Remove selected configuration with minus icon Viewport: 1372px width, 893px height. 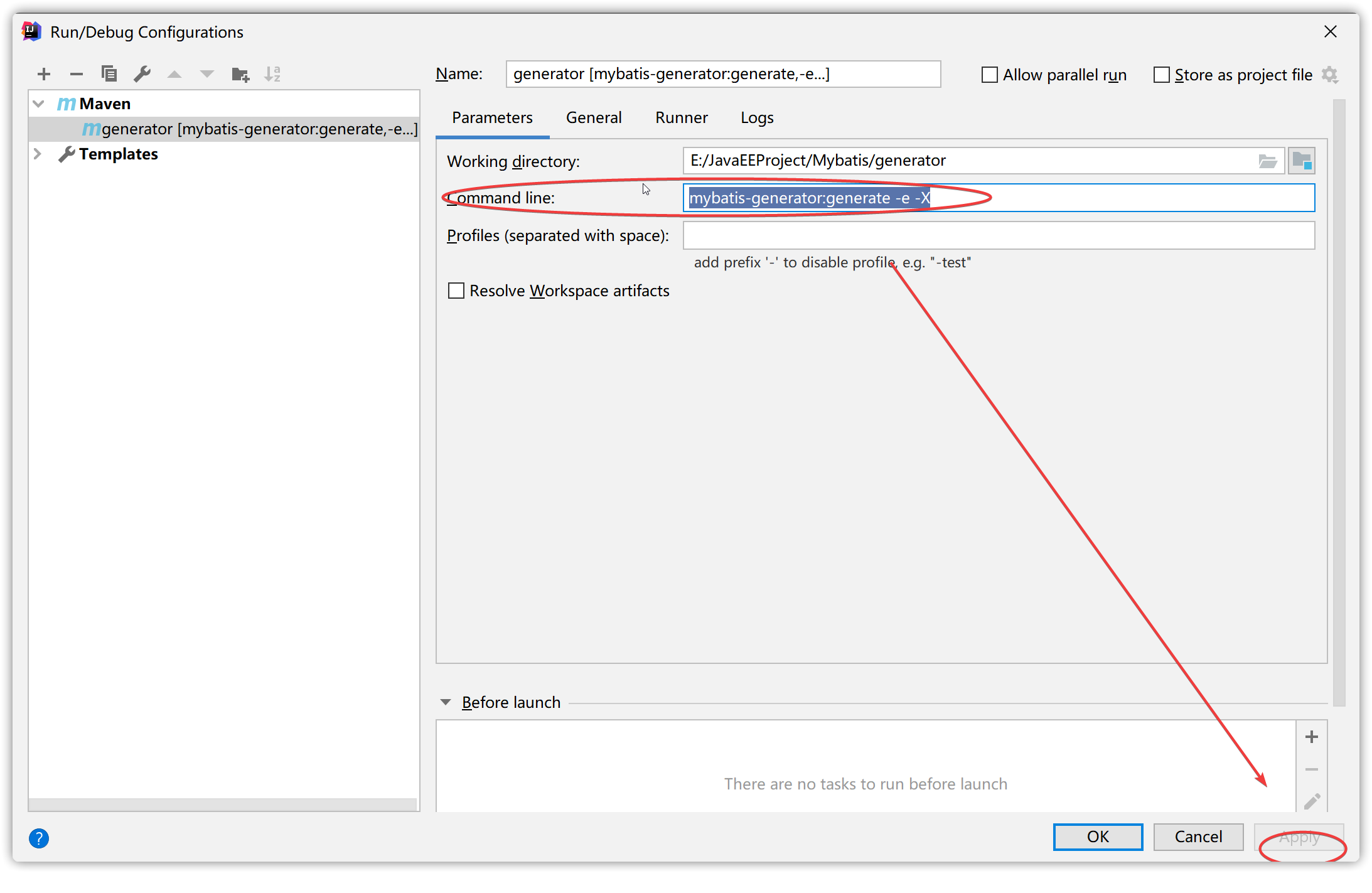(x=77, y=74)
